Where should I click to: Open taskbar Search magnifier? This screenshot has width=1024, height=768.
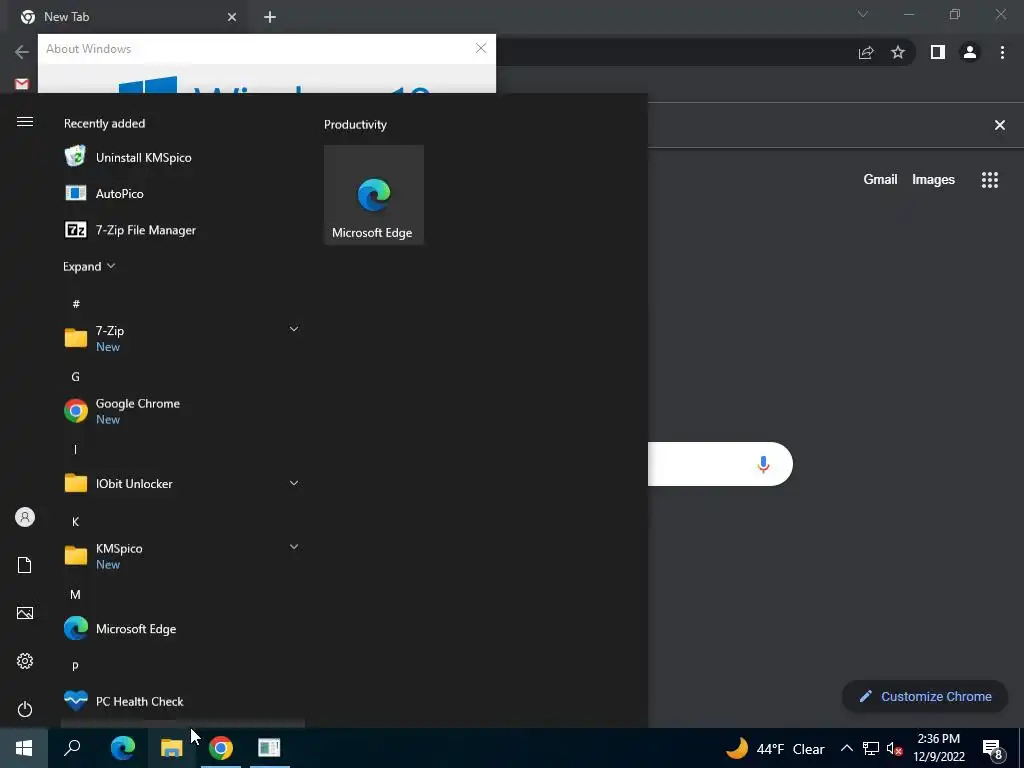(72, 748)
